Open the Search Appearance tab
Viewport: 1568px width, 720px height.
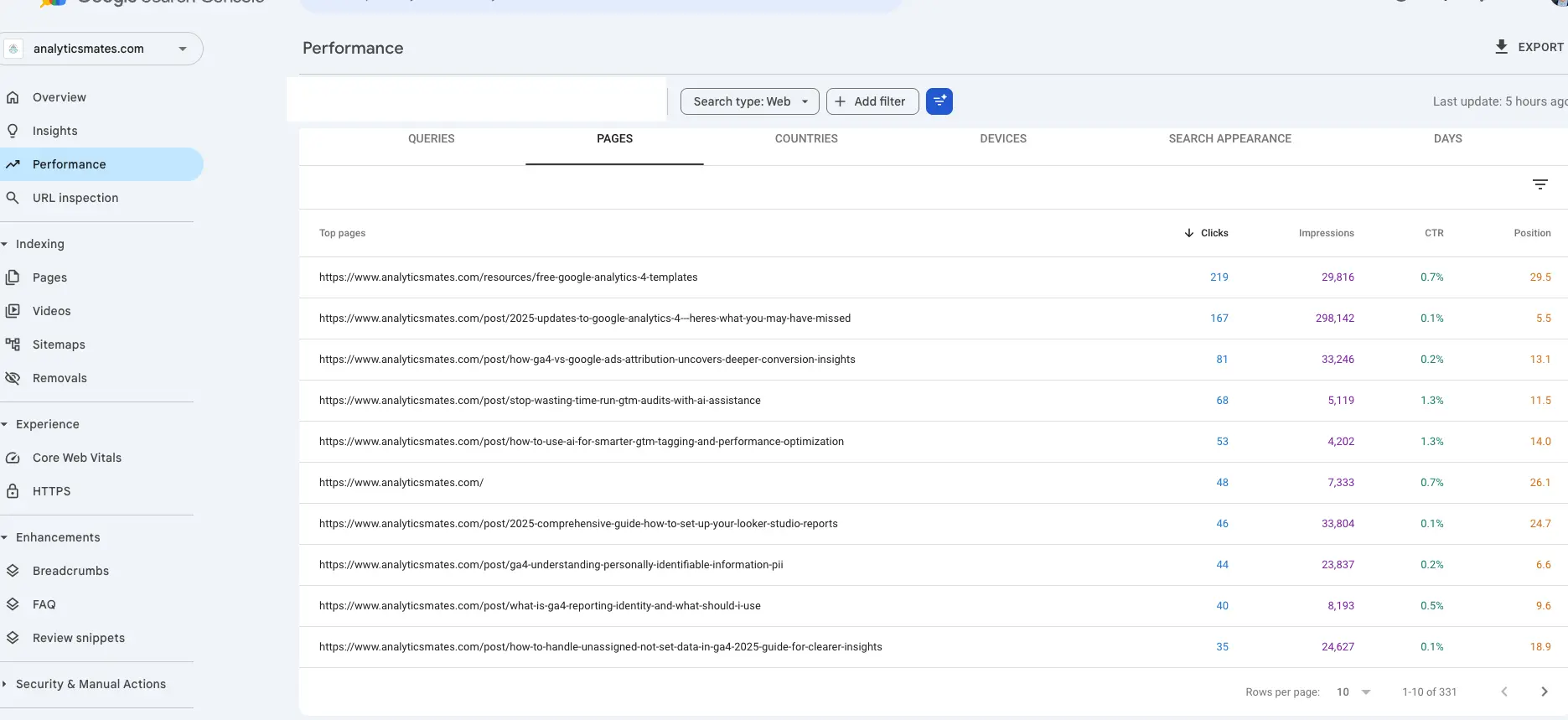pyautogui.click(x=1230, y=139)
